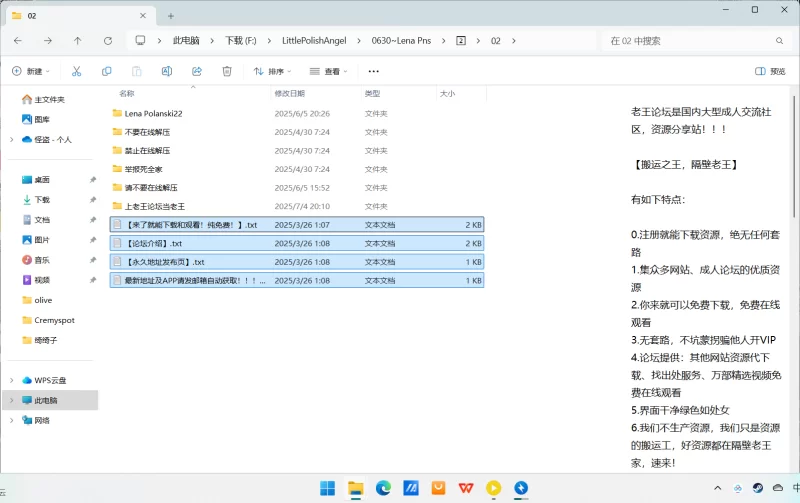The height and width of the screenshot is (503, 800).
Task: Click the 02 breadcrumb segment
Action: tap(496, 41)
